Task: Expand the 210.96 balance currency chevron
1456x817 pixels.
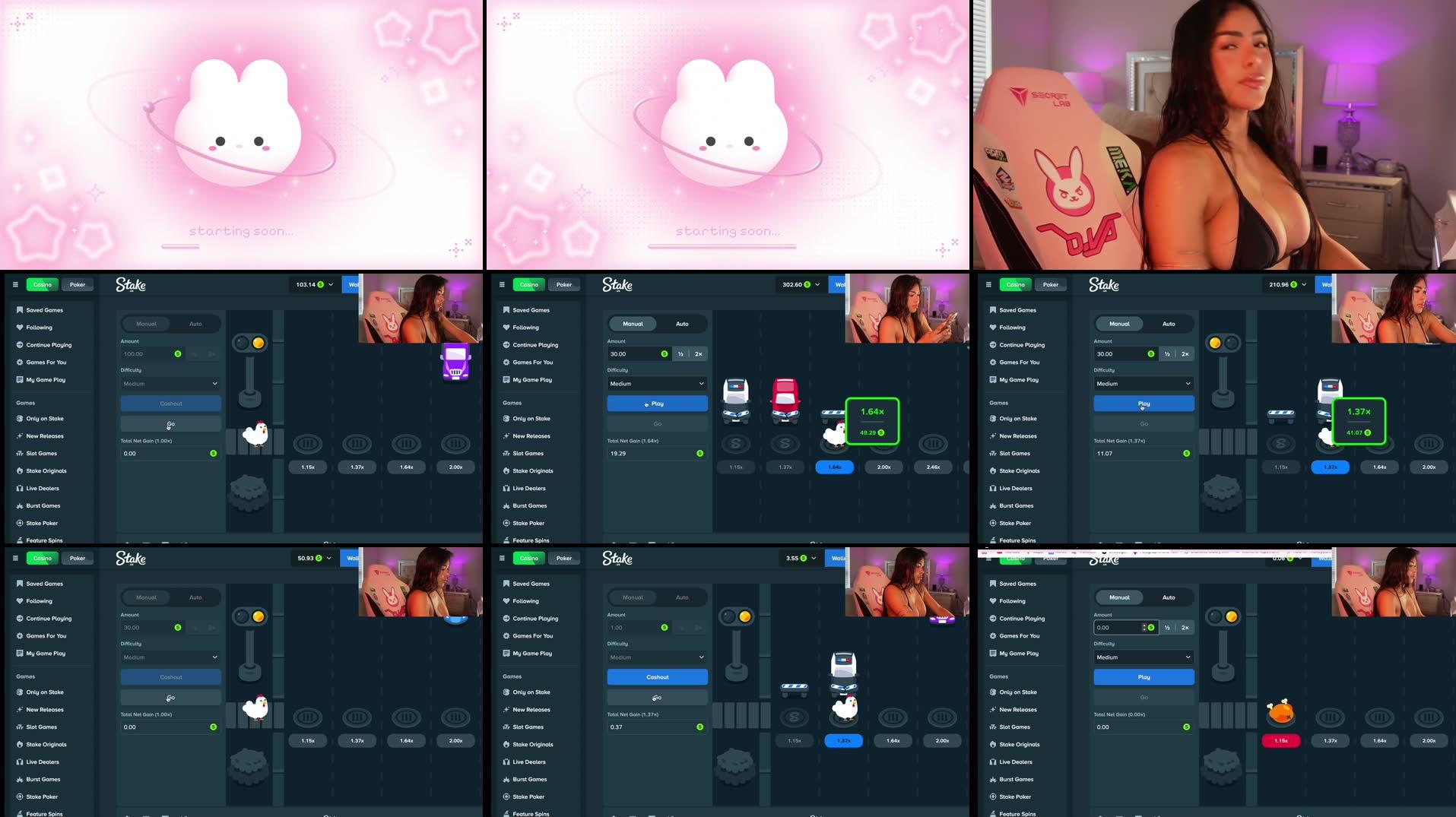Action: [x=1304, y=284]
